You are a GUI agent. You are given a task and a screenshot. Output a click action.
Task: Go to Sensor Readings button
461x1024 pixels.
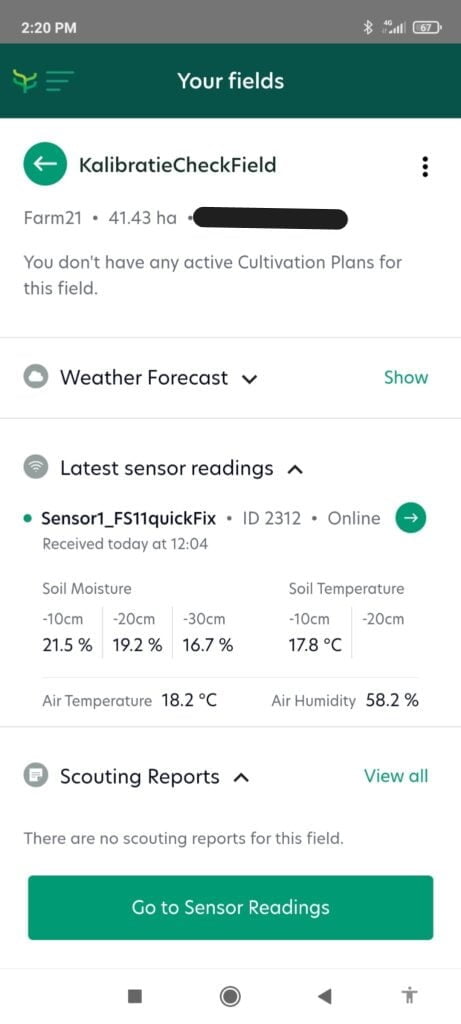pyautogui.click(x=230, y=907)
